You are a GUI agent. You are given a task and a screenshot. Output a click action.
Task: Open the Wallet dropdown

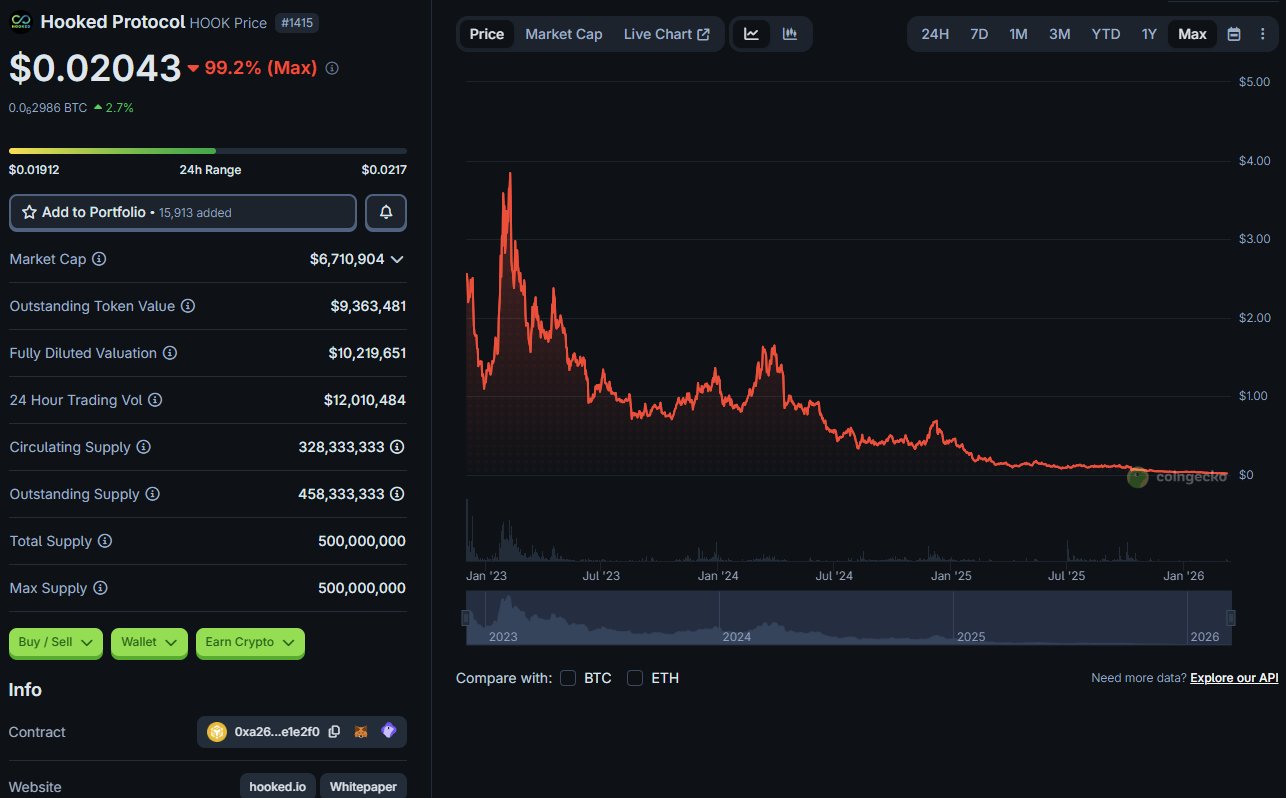150,643
